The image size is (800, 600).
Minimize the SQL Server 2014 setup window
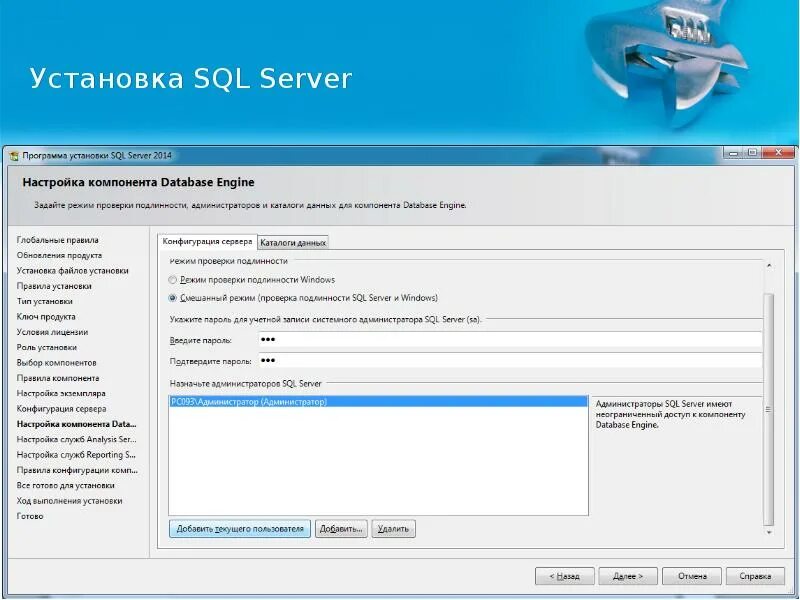click(734, 153)
